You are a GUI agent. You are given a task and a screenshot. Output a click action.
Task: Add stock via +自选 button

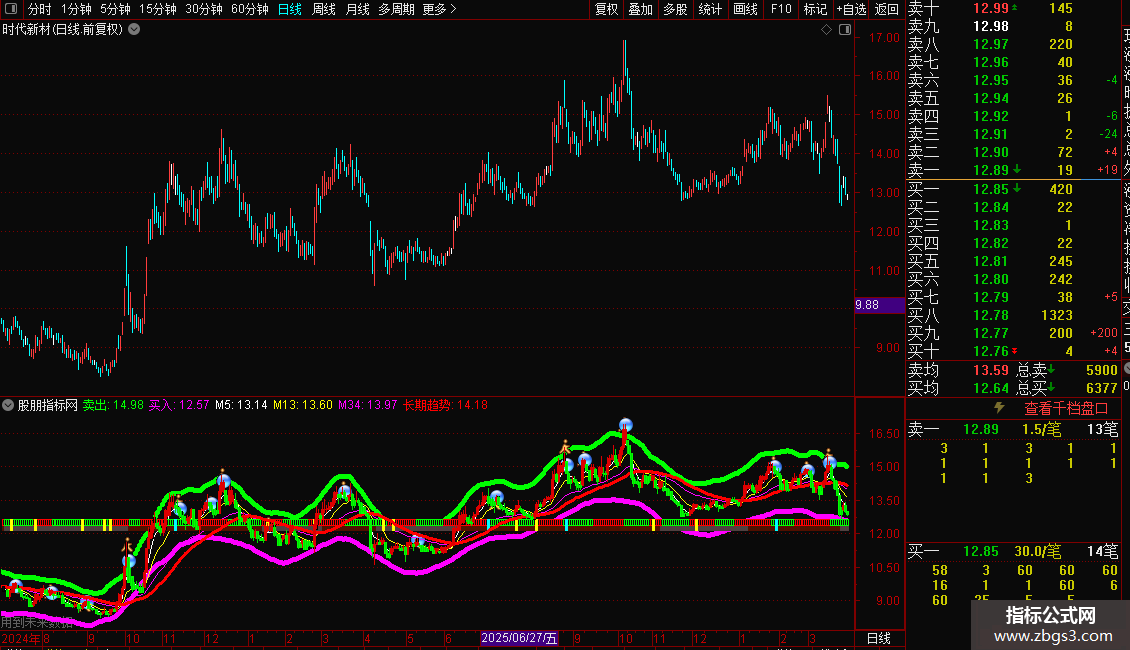pos(851,9)
